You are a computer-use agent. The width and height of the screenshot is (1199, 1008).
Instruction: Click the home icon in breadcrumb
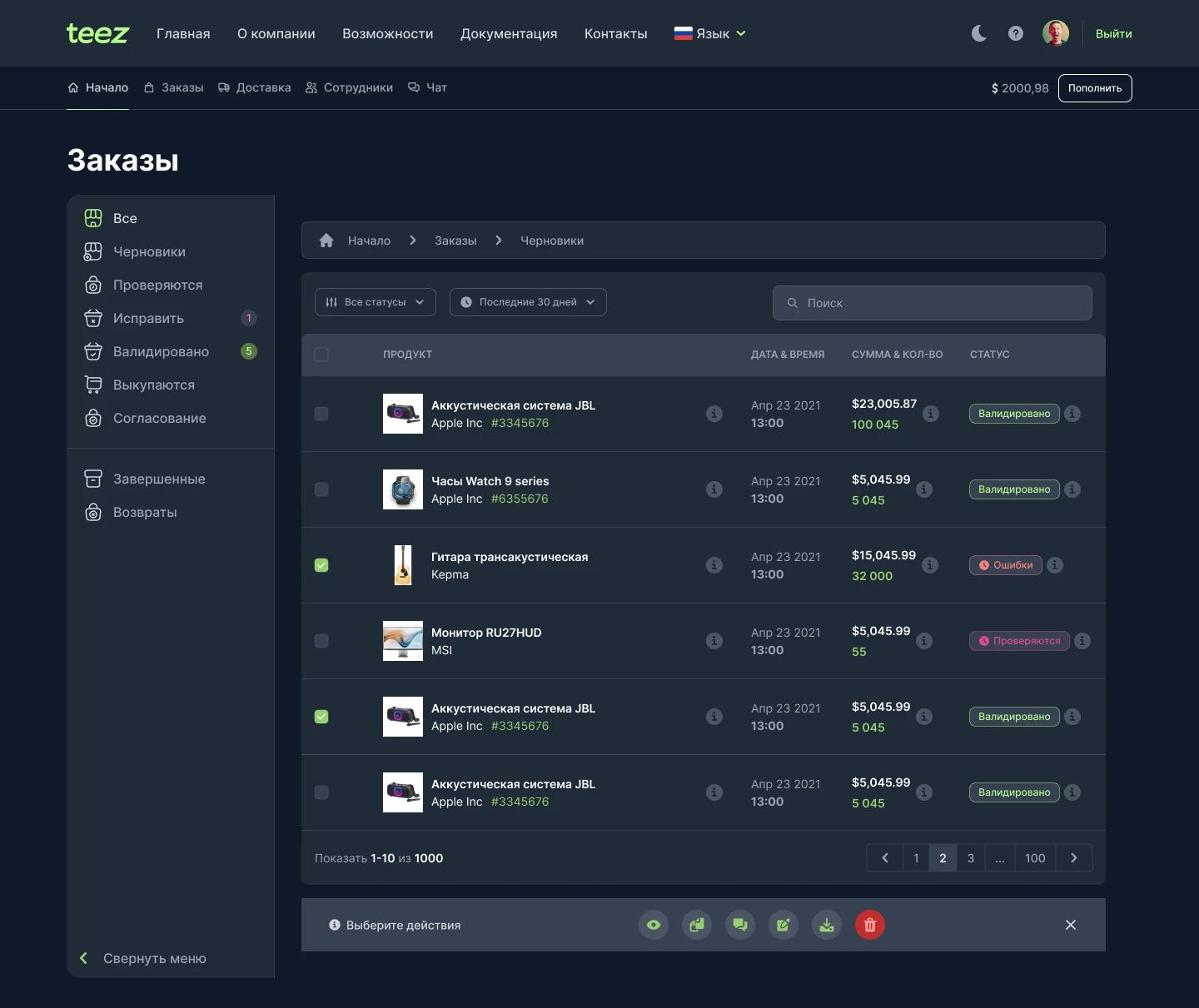[x=326, y=241]
